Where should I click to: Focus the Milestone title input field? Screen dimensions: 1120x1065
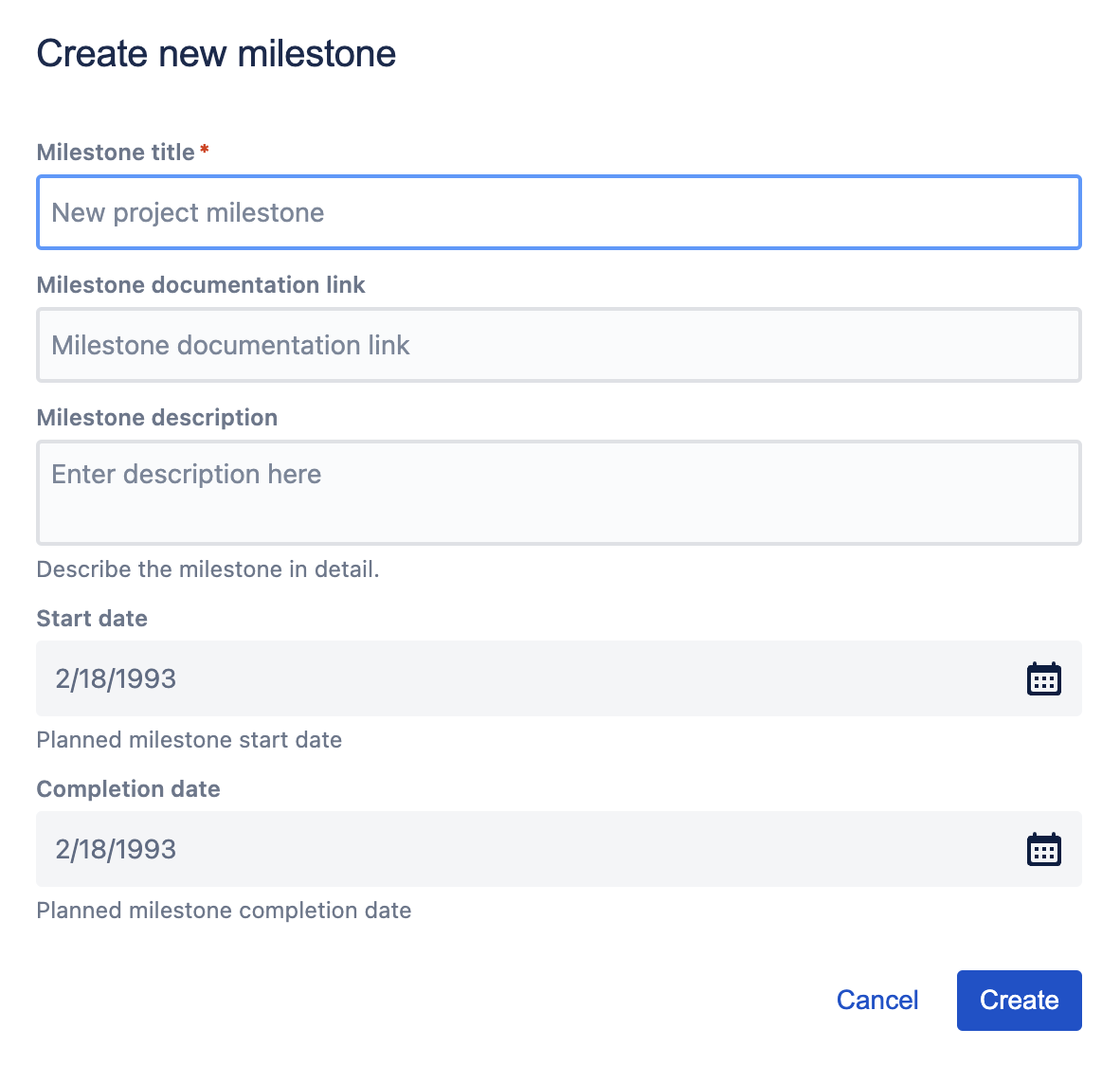point(558,212)
